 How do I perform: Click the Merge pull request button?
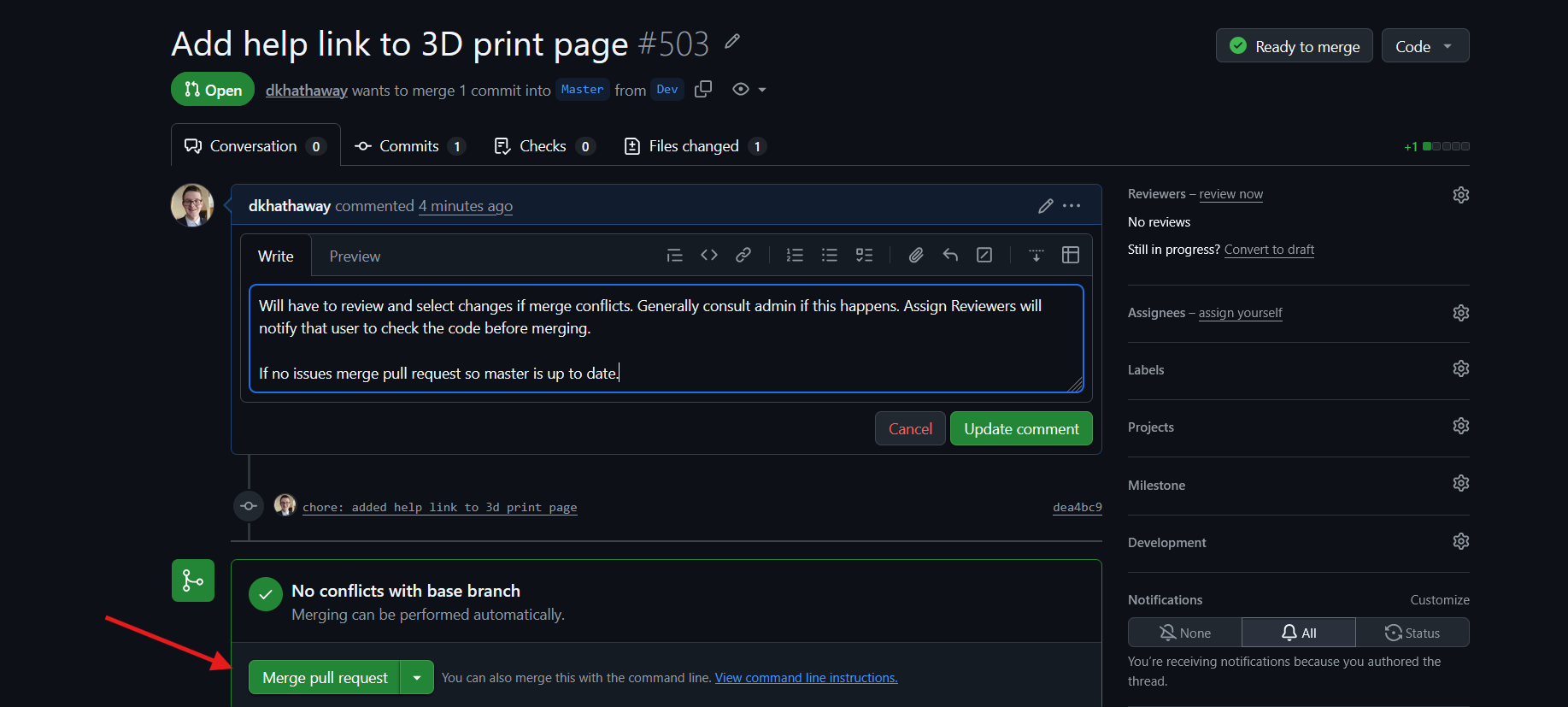tap(325, 678)
